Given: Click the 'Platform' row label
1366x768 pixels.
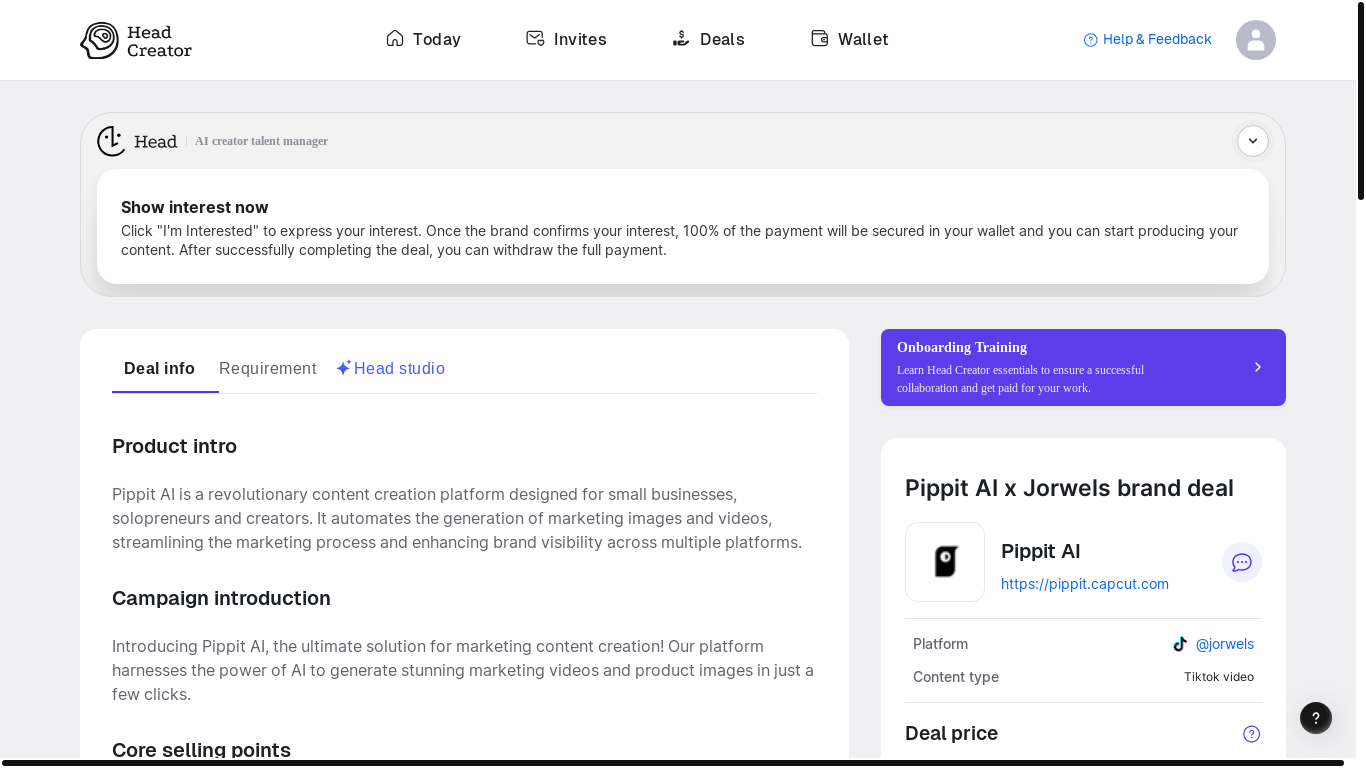Looking at the screenshot, I should [940, 644].
